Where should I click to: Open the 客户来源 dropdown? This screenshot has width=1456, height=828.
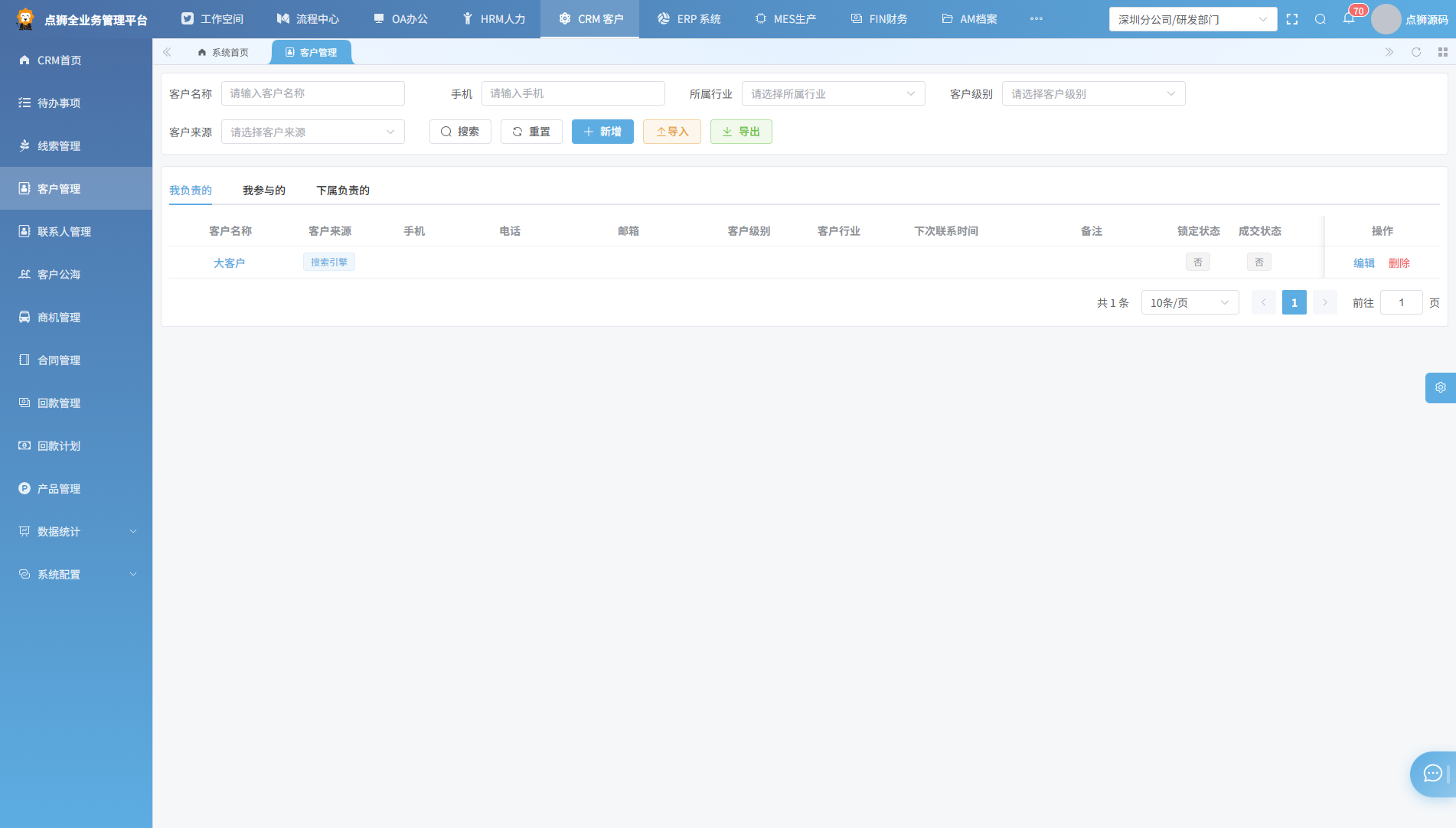click(x=312, y=132)
